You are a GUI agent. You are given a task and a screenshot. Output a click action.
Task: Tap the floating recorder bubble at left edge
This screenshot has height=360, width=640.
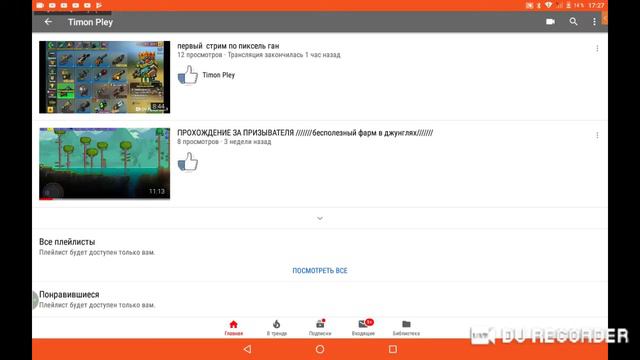35,300
